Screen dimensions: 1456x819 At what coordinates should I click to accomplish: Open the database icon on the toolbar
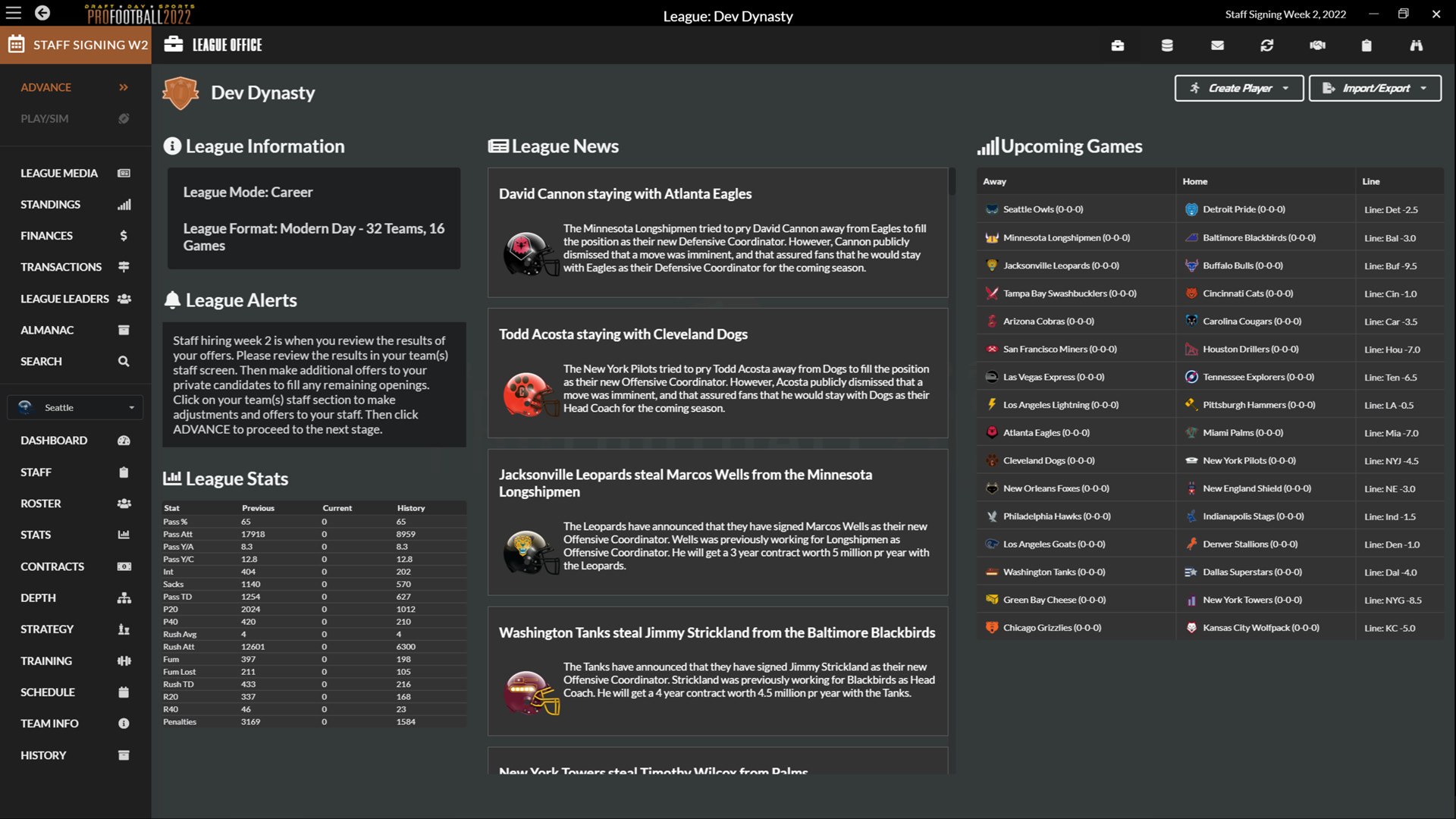pos(1166,45)
